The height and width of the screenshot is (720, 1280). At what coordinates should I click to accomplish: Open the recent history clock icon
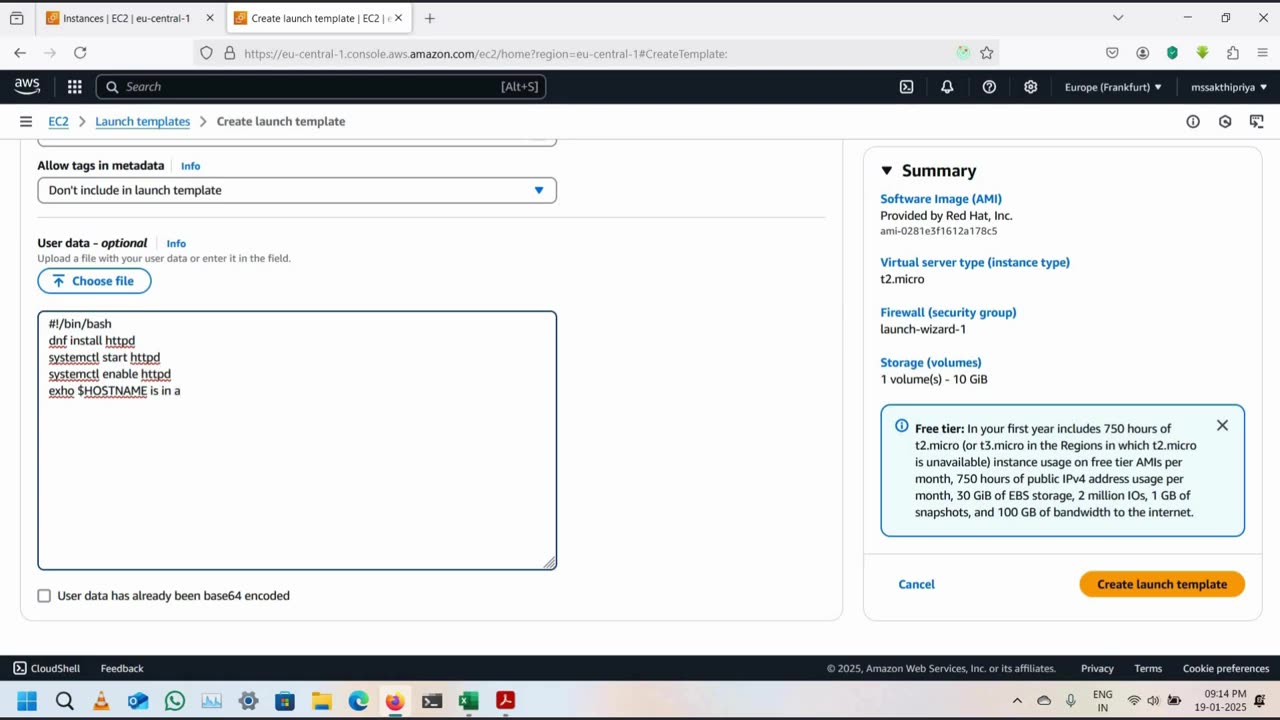pyautogui.click(x=1225, y=122)
